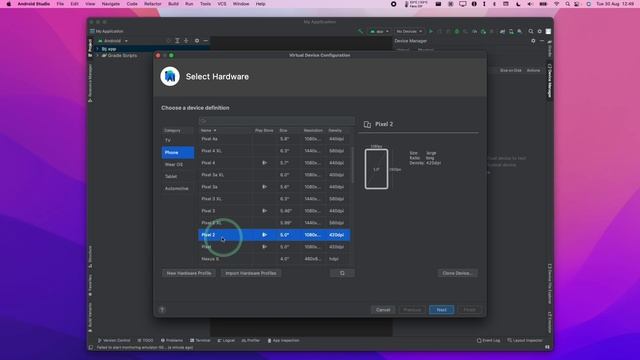Screen dimensions: 640x360
Task: Select the Phone category
Action: 178,152
